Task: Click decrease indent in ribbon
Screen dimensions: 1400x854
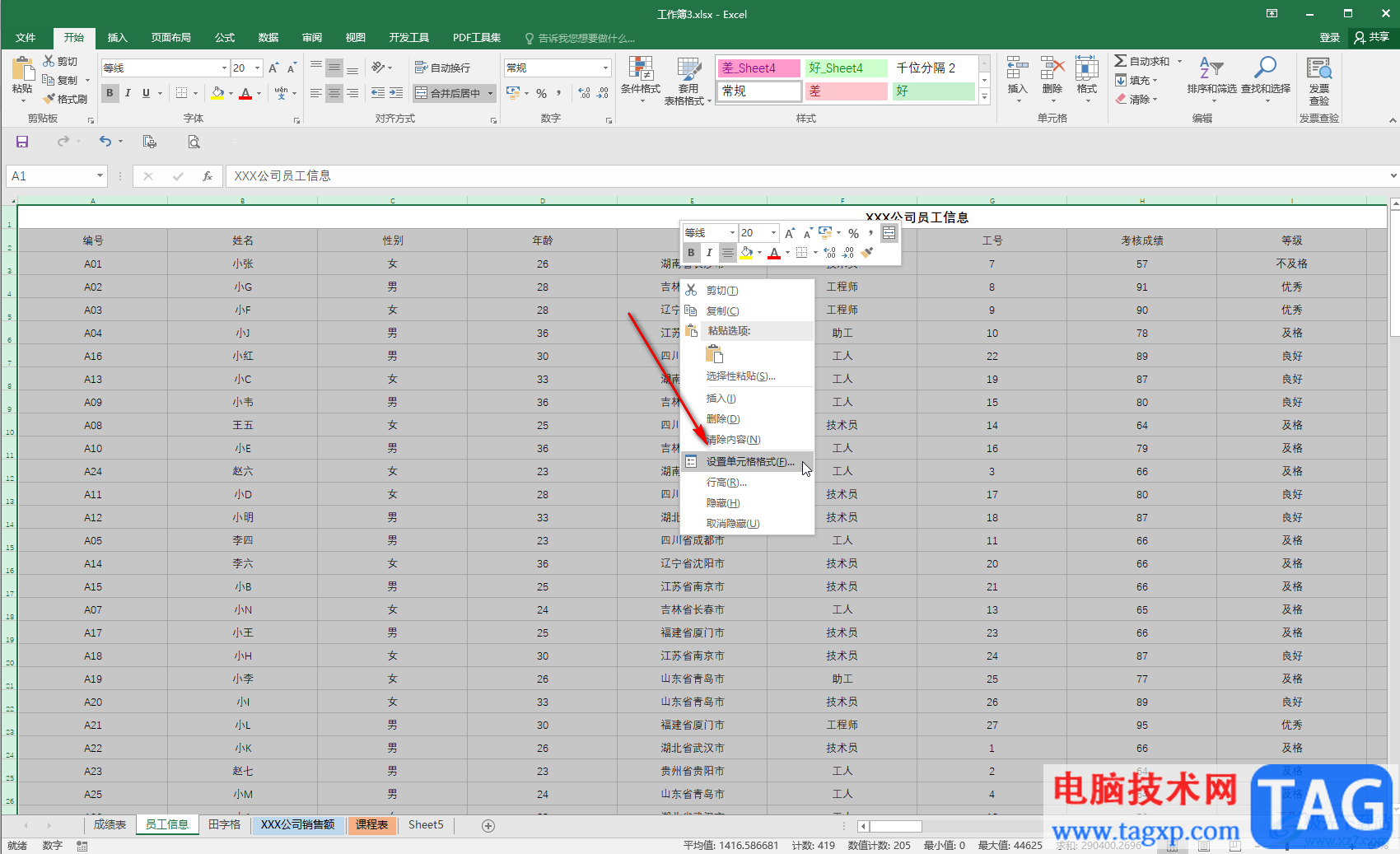Action: coord(378,93)
